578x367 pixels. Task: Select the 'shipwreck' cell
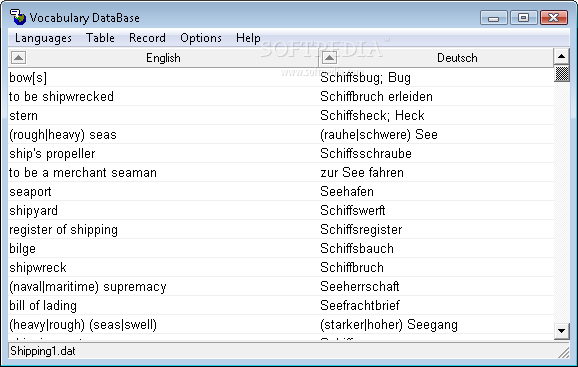click(x=163, y=268)
